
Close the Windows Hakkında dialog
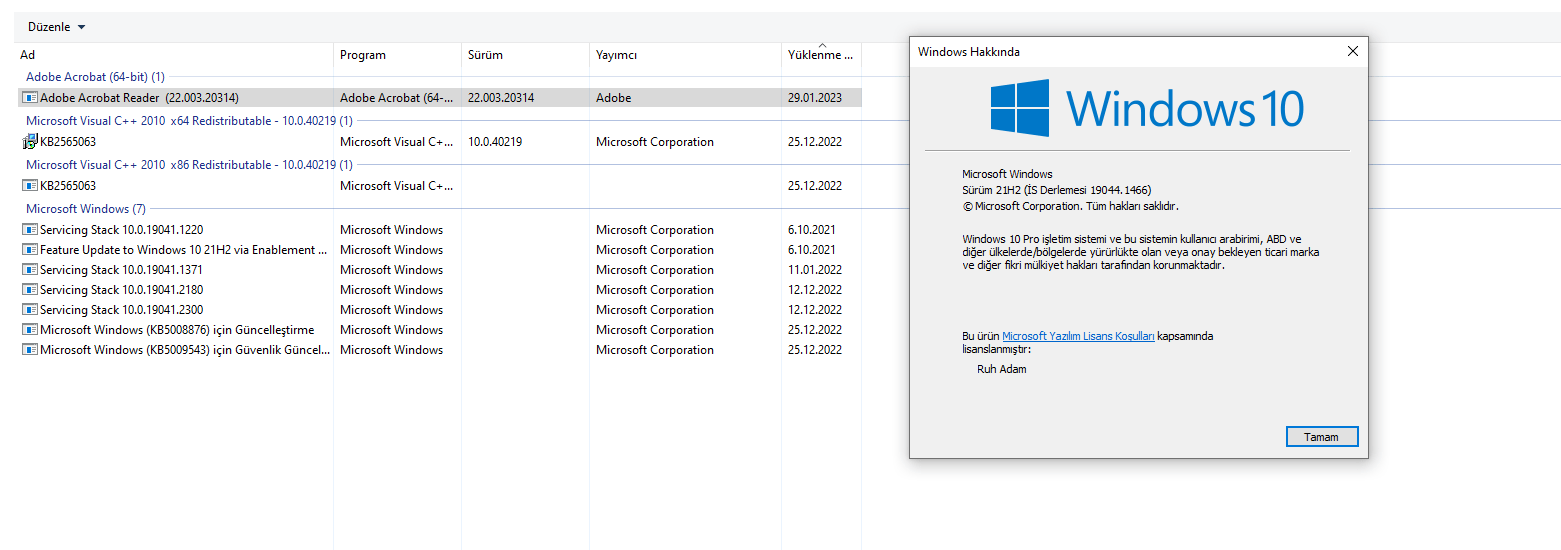(x=1352, y=51)
